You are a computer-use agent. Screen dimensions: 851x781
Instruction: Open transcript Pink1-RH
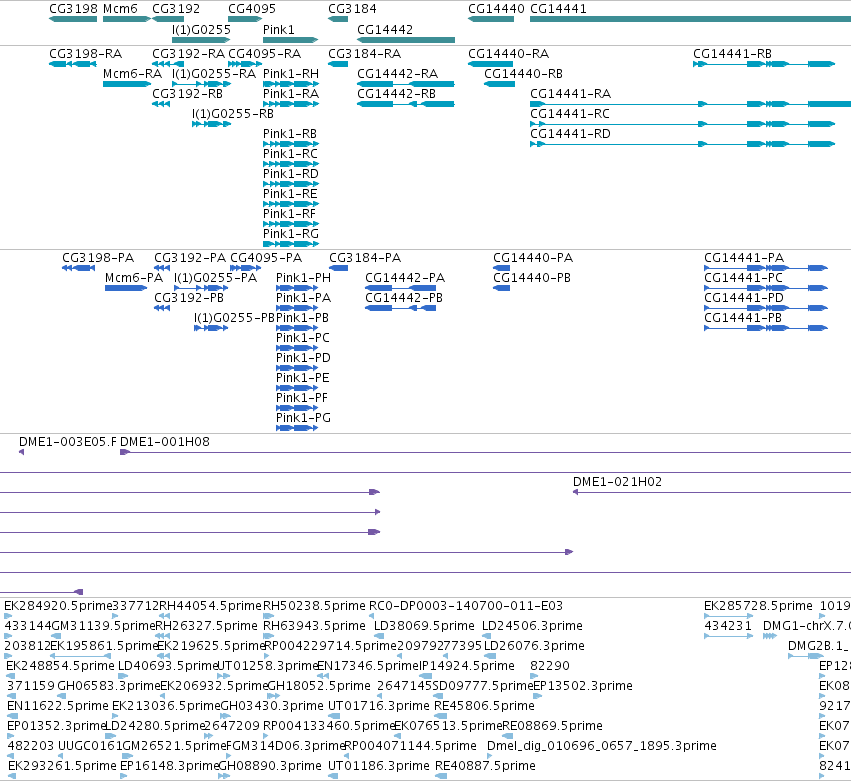[x=291, y=73]
